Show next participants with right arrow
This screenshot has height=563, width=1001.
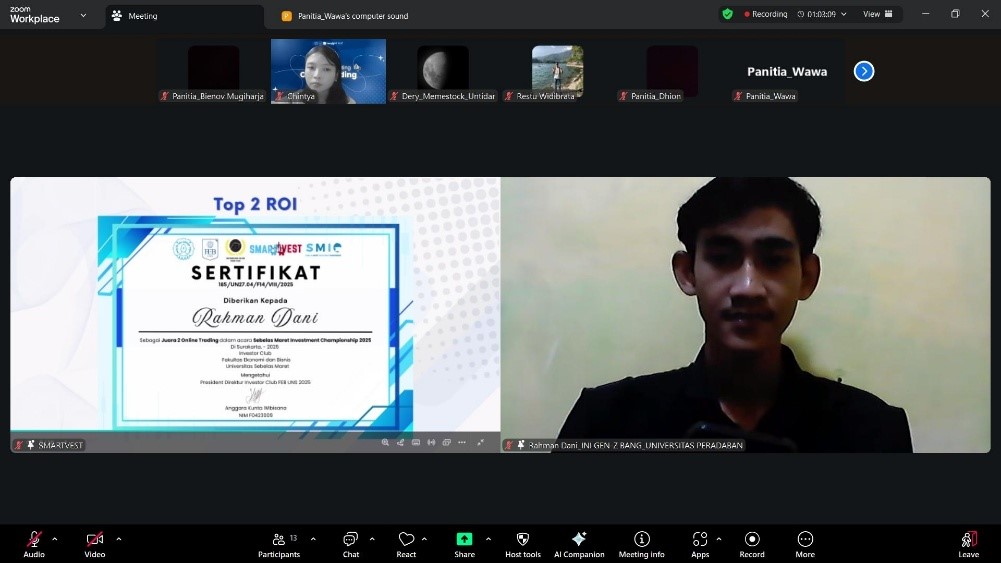[x=864, y=71]
